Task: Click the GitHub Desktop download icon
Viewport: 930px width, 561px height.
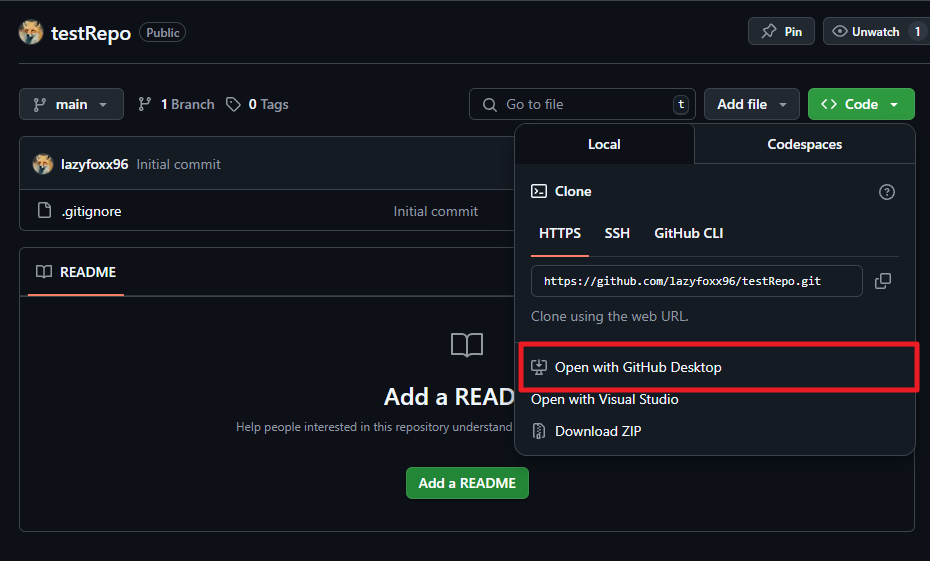Action: click(x=539, y=367)
